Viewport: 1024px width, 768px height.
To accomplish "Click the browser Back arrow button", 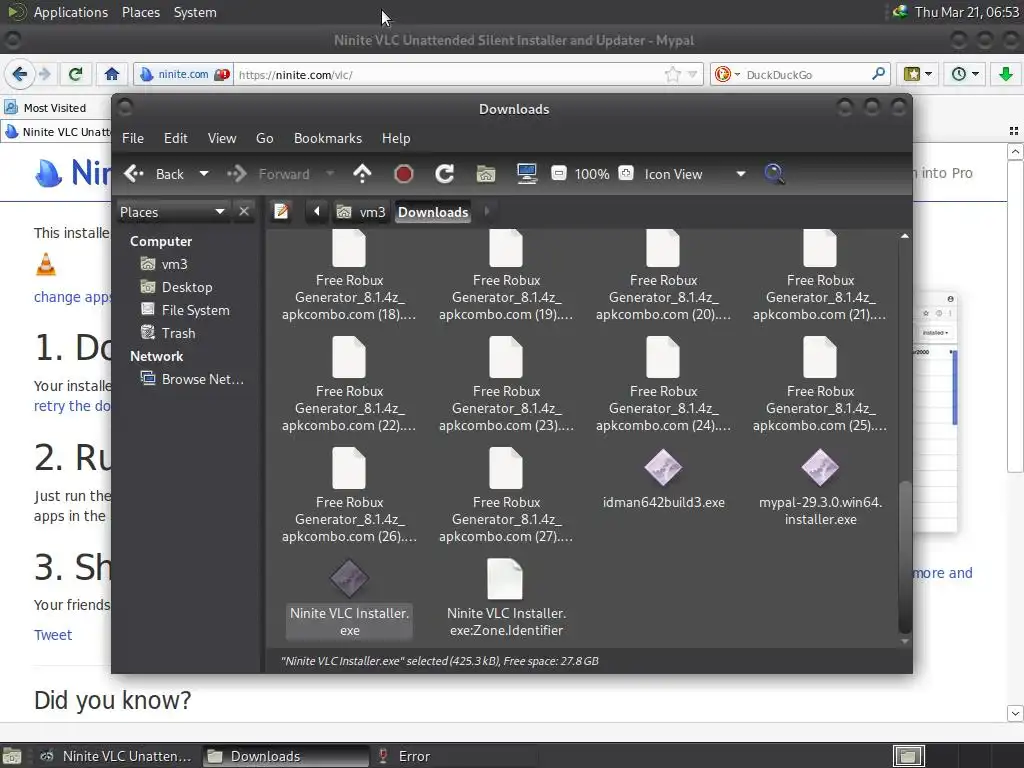I will pos(20,74).
